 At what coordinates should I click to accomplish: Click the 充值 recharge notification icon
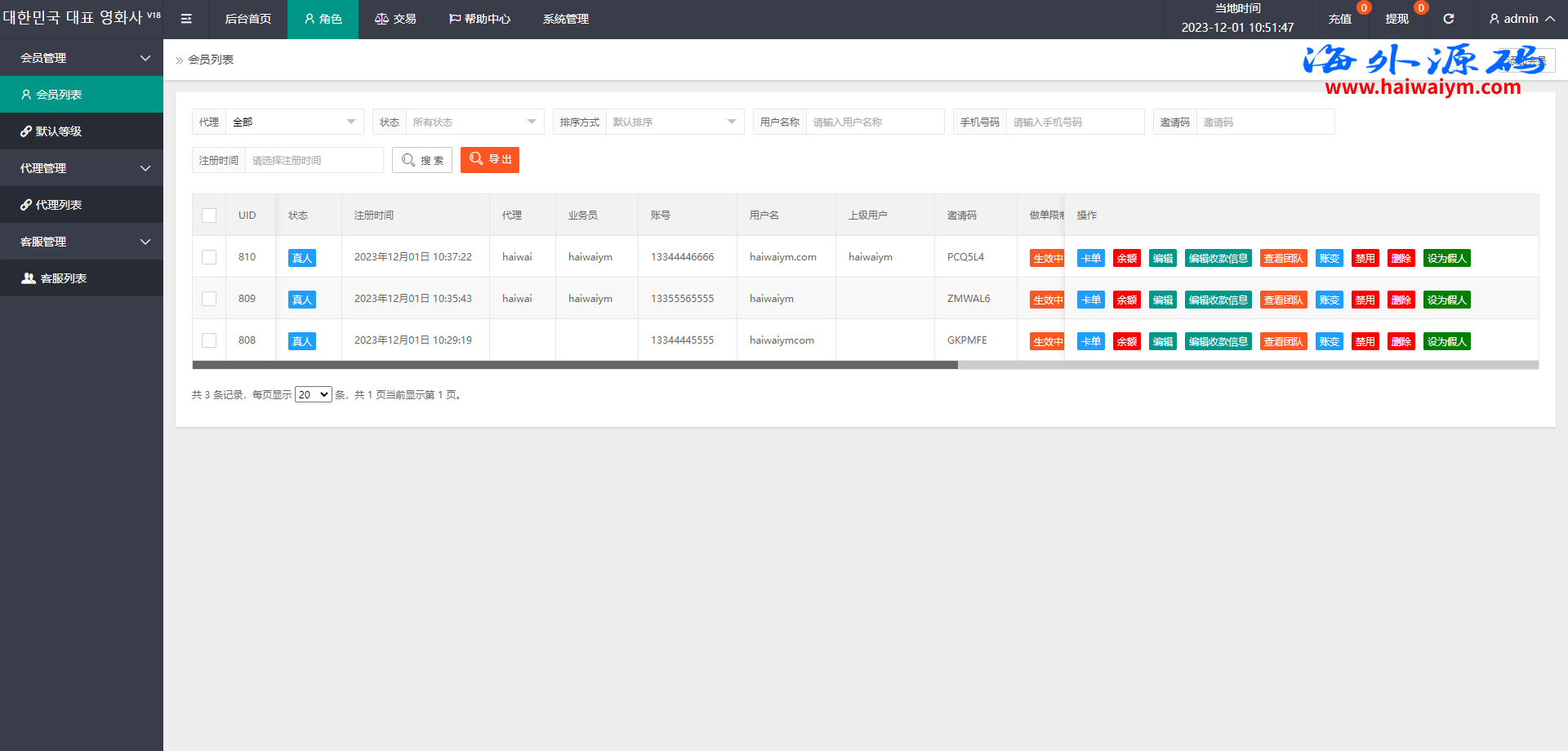(x=1340, y=19)
